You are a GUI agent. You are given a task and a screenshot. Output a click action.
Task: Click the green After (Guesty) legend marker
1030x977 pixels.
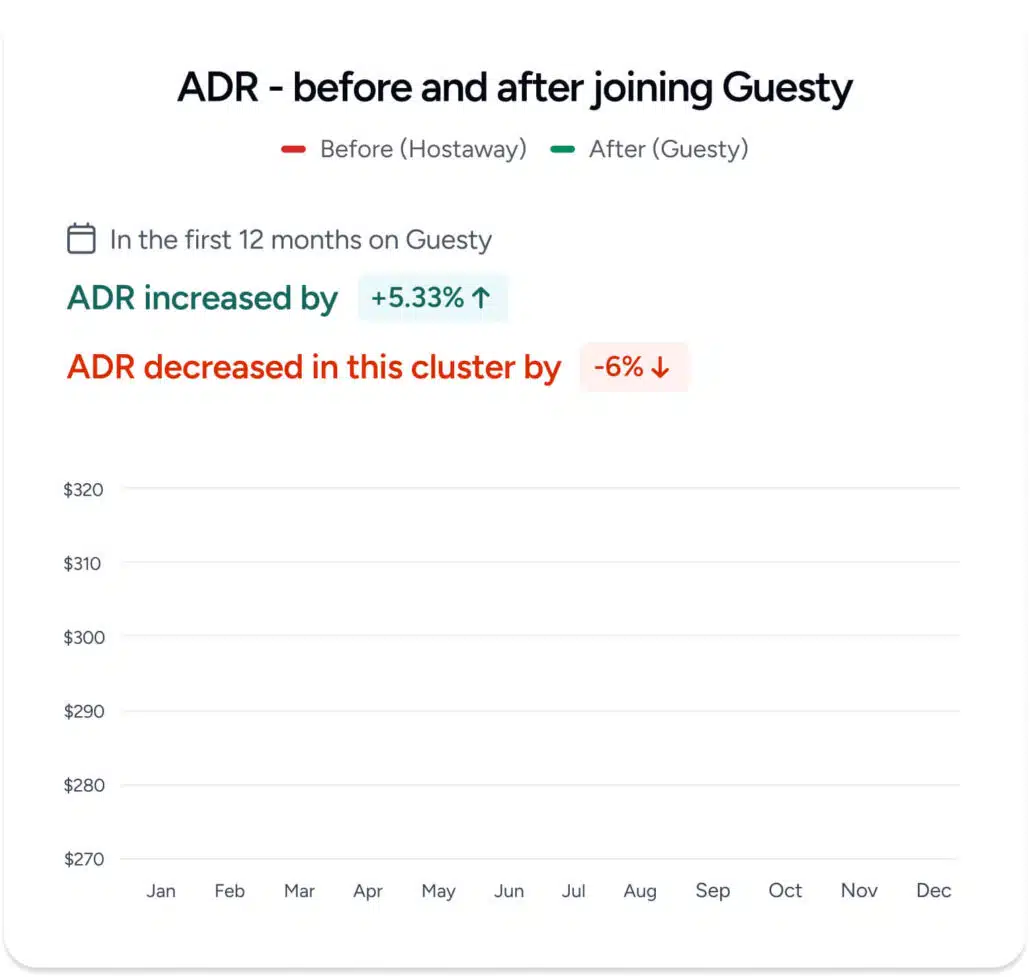coord(562,149)
